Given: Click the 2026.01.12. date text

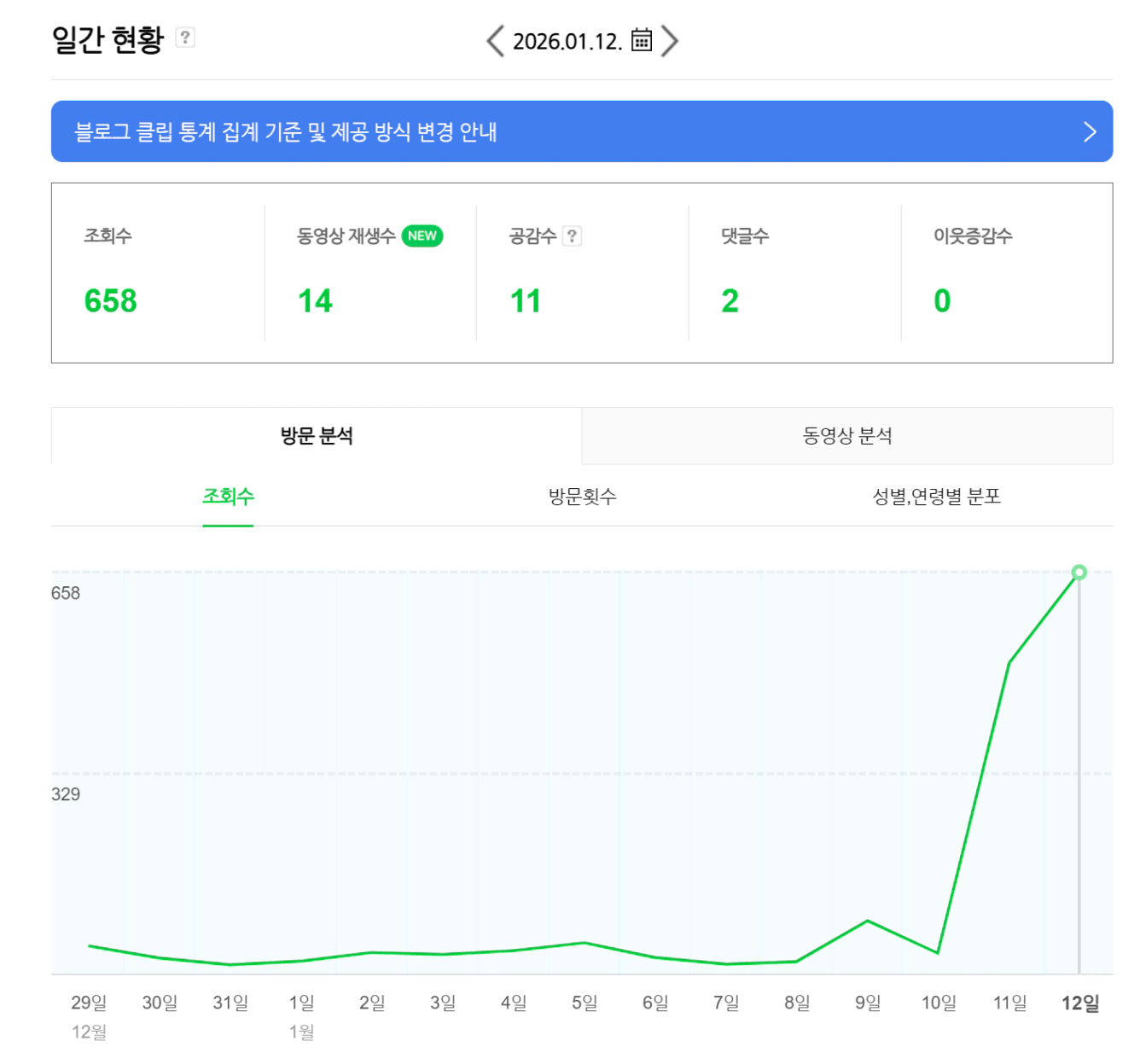Looking at the screenshot, I should click(x=567, y=41).
